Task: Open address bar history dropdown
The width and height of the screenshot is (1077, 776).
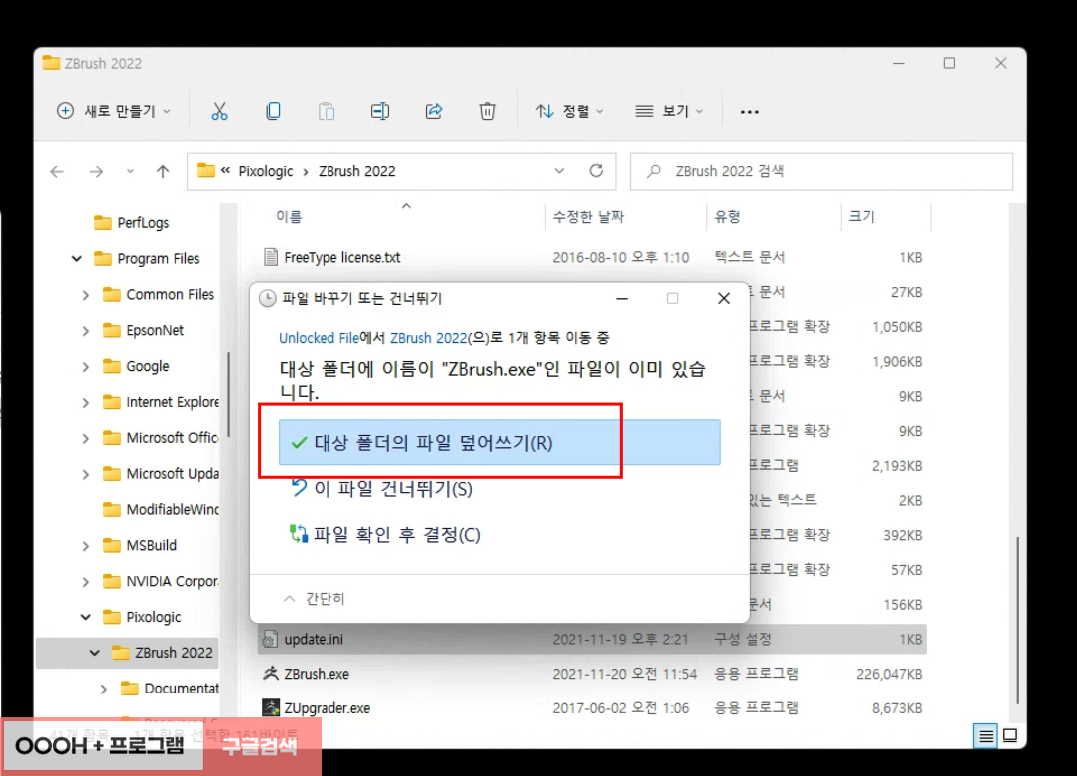Action: point(559,171)
